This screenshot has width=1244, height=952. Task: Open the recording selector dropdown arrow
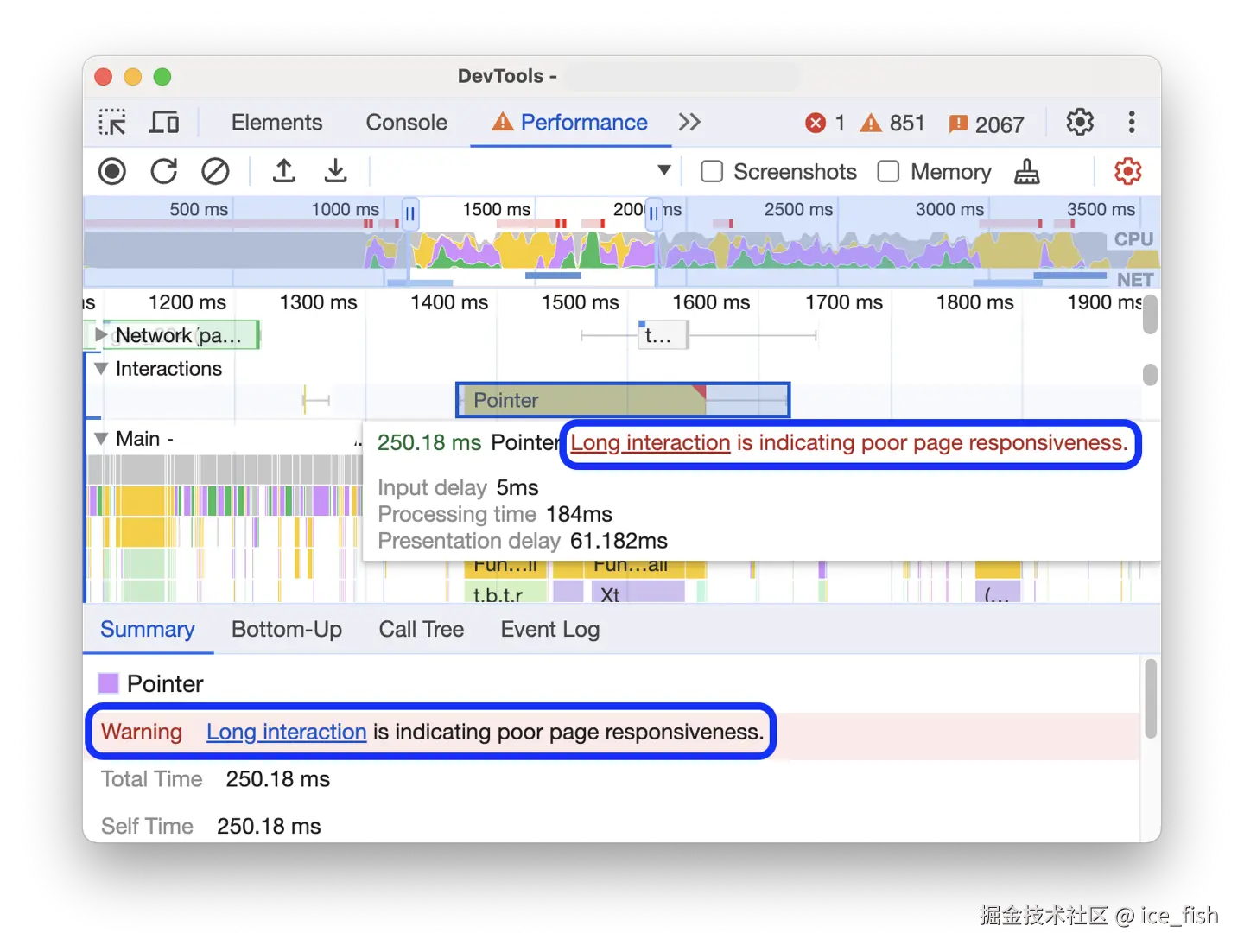pos(664,170)
